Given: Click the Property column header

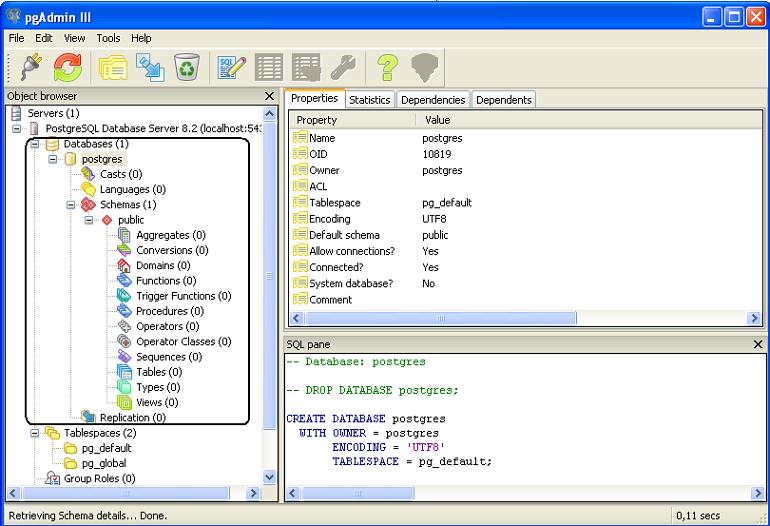Looking at the screenshot, I should point(353,120).
